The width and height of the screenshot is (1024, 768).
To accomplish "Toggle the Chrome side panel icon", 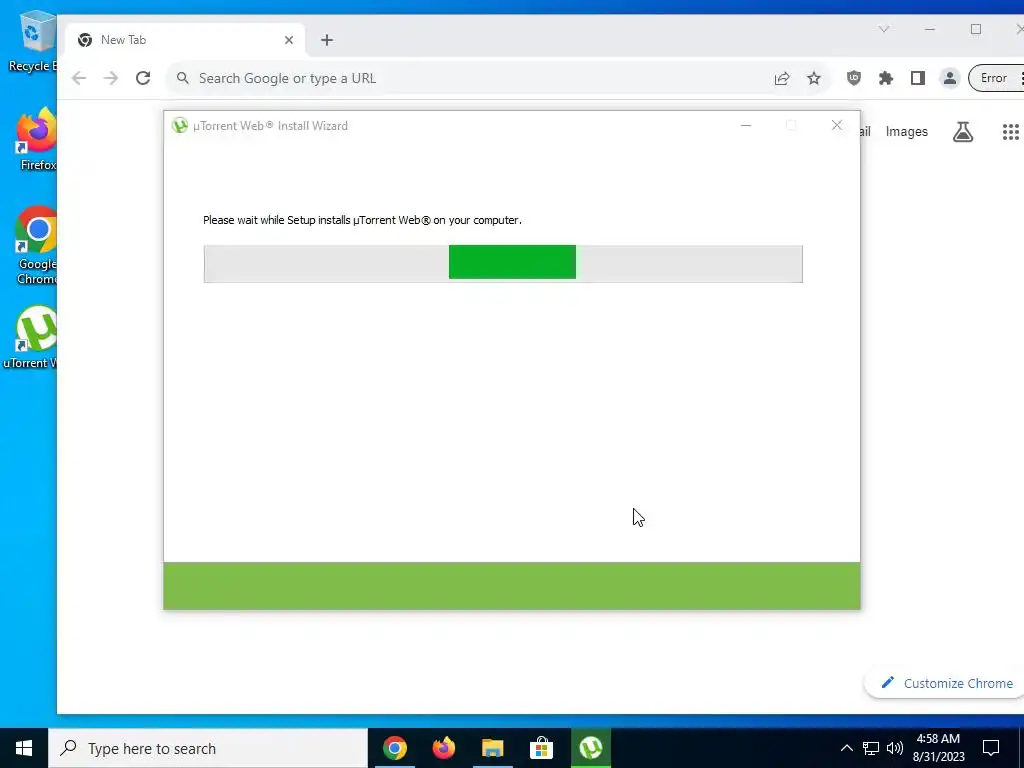I will point(918,78).
